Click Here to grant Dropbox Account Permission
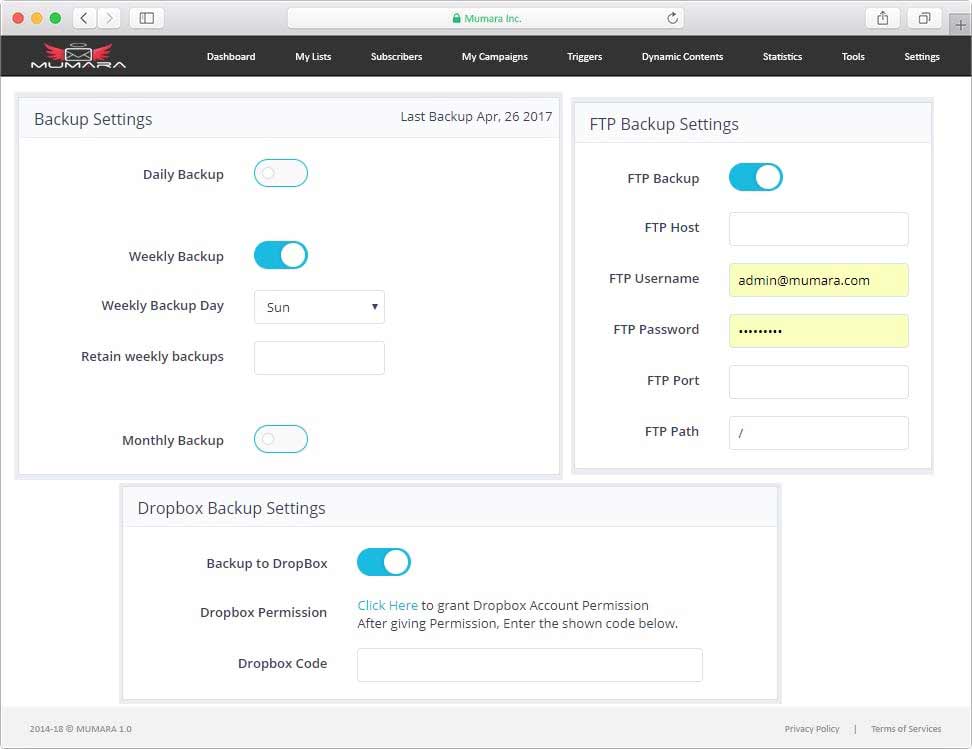Image resolution: width=972 pixels, height=749 pixels. pos(387,604)
